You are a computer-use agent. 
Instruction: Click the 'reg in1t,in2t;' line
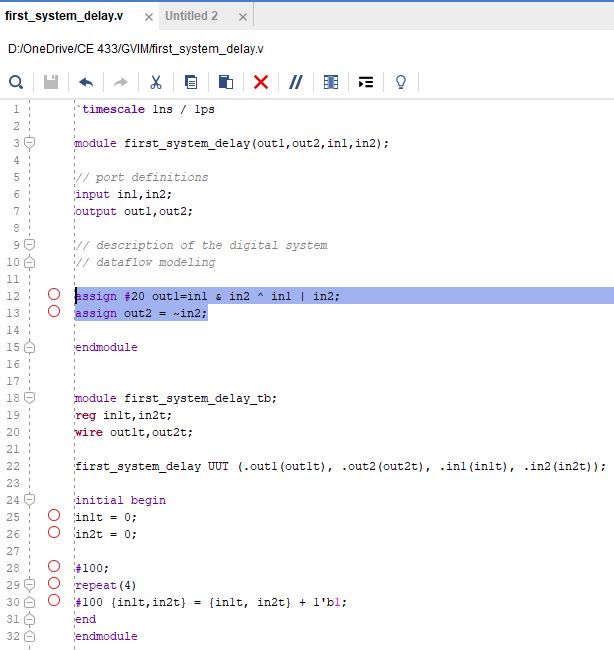[x=123, y=415]
